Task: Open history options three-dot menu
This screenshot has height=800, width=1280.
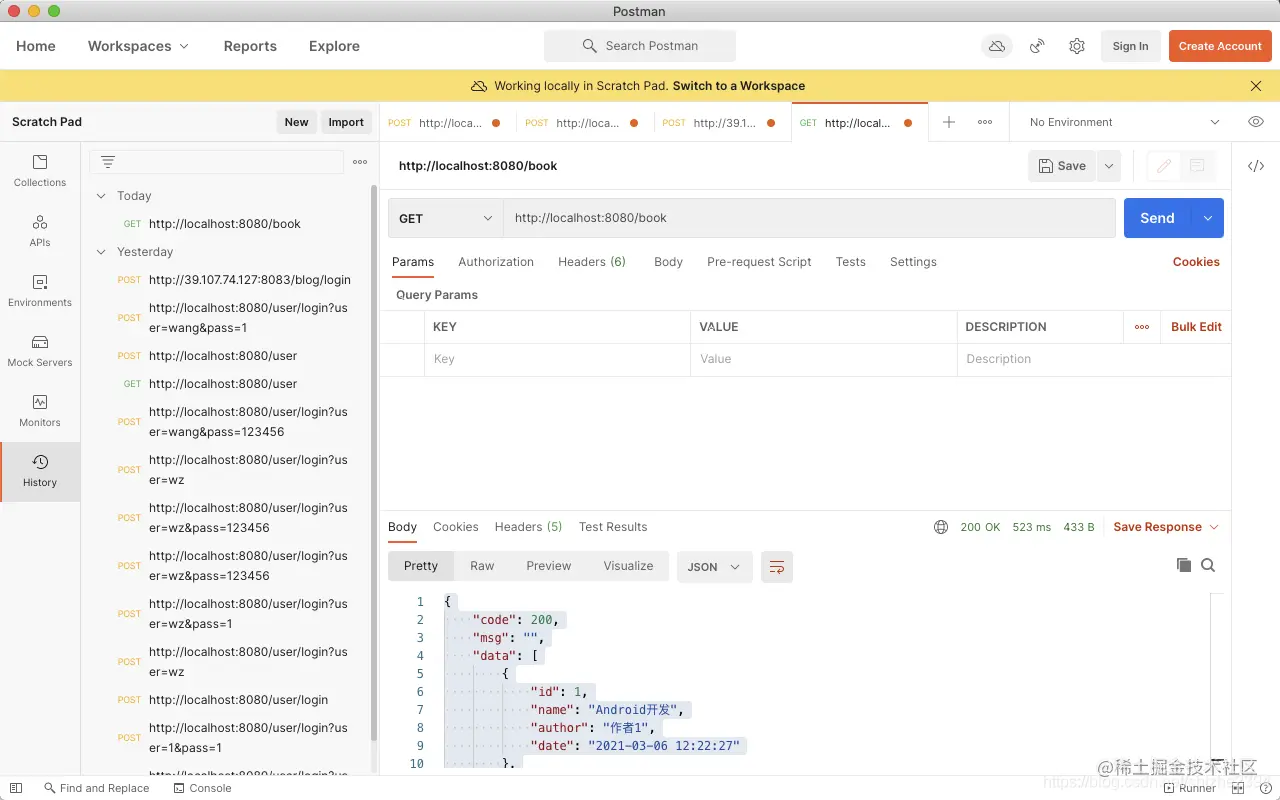Action: click(360, 162)
